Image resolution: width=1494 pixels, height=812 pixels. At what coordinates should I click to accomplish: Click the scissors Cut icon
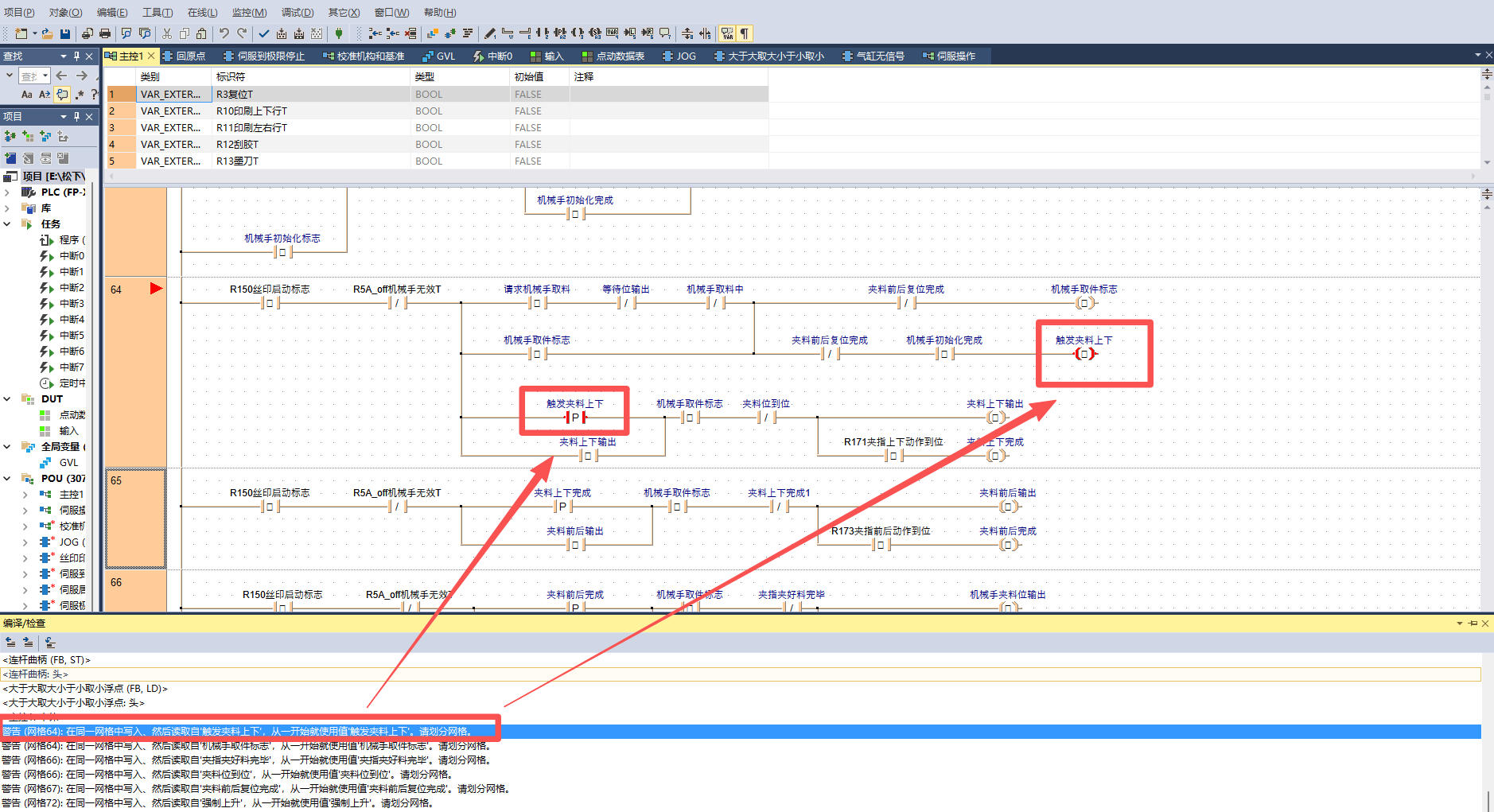coord(166,33)
